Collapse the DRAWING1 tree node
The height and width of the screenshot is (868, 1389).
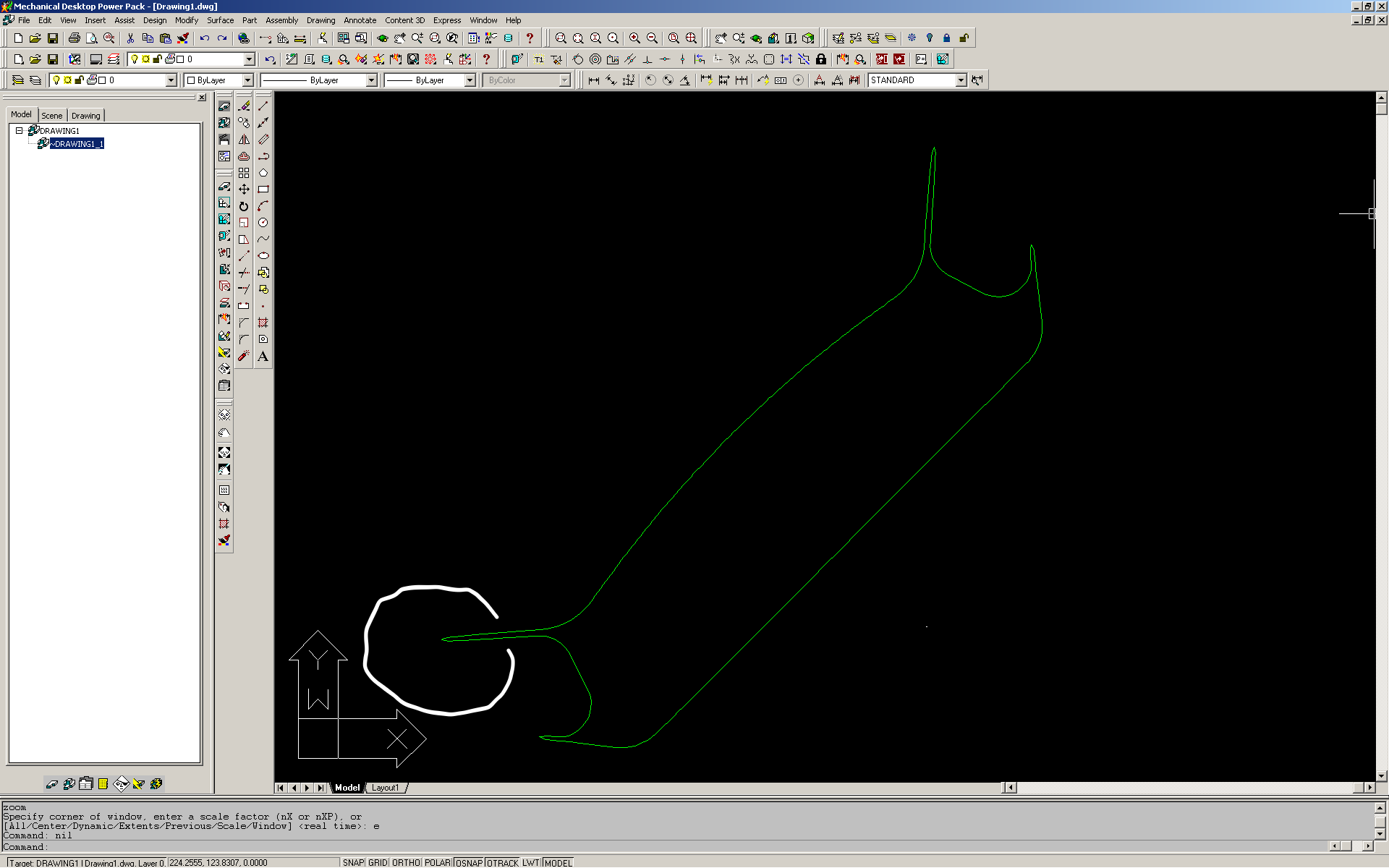coord(20,131)
